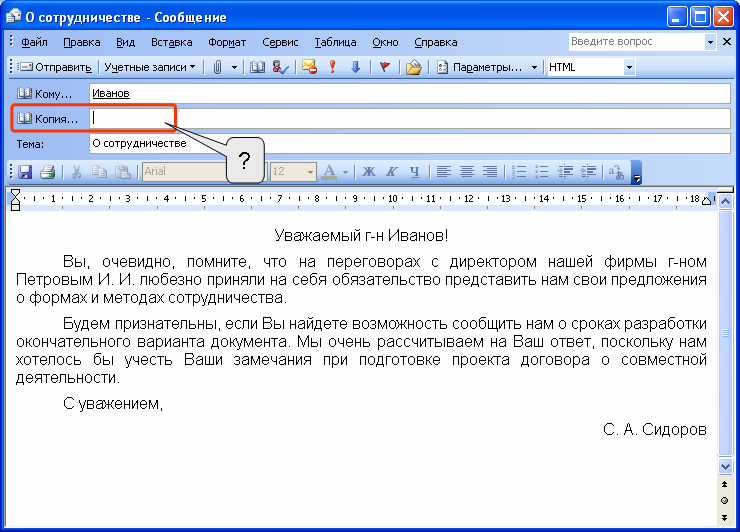Open Параметры options button

479,68
